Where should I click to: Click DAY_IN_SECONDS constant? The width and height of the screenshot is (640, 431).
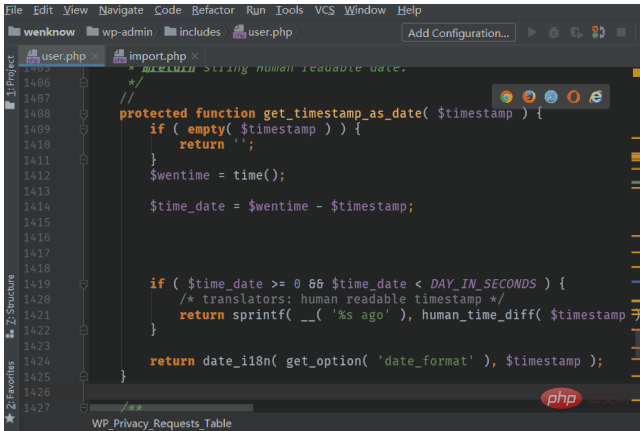[x=483, y=284]
